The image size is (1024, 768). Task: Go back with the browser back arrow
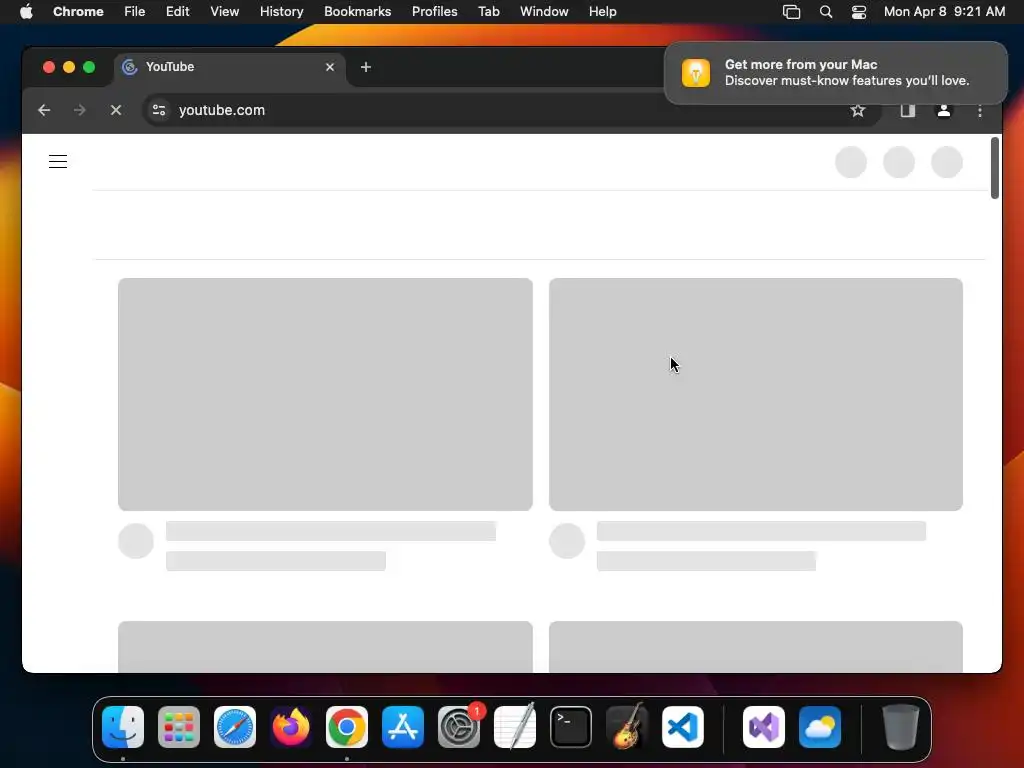pos(44,110)
